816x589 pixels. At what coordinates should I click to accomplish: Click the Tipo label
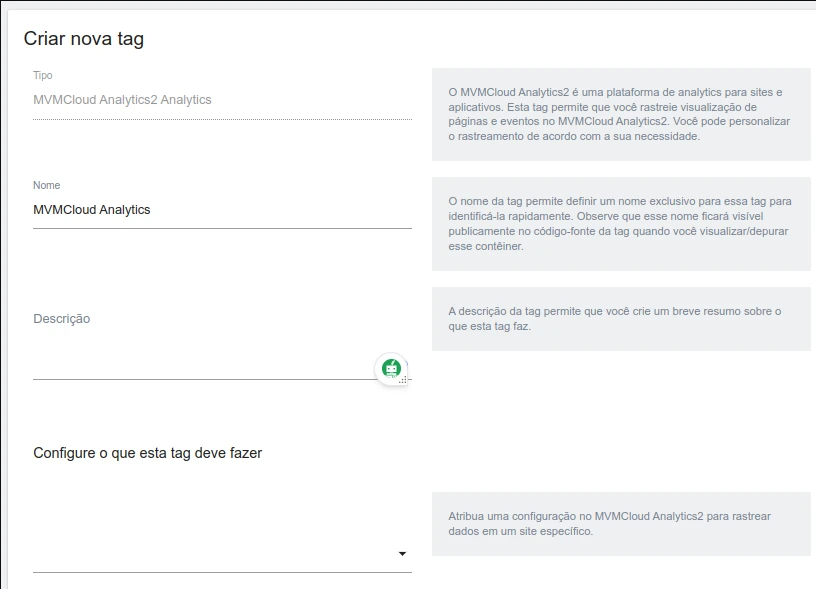click(43, 75)
